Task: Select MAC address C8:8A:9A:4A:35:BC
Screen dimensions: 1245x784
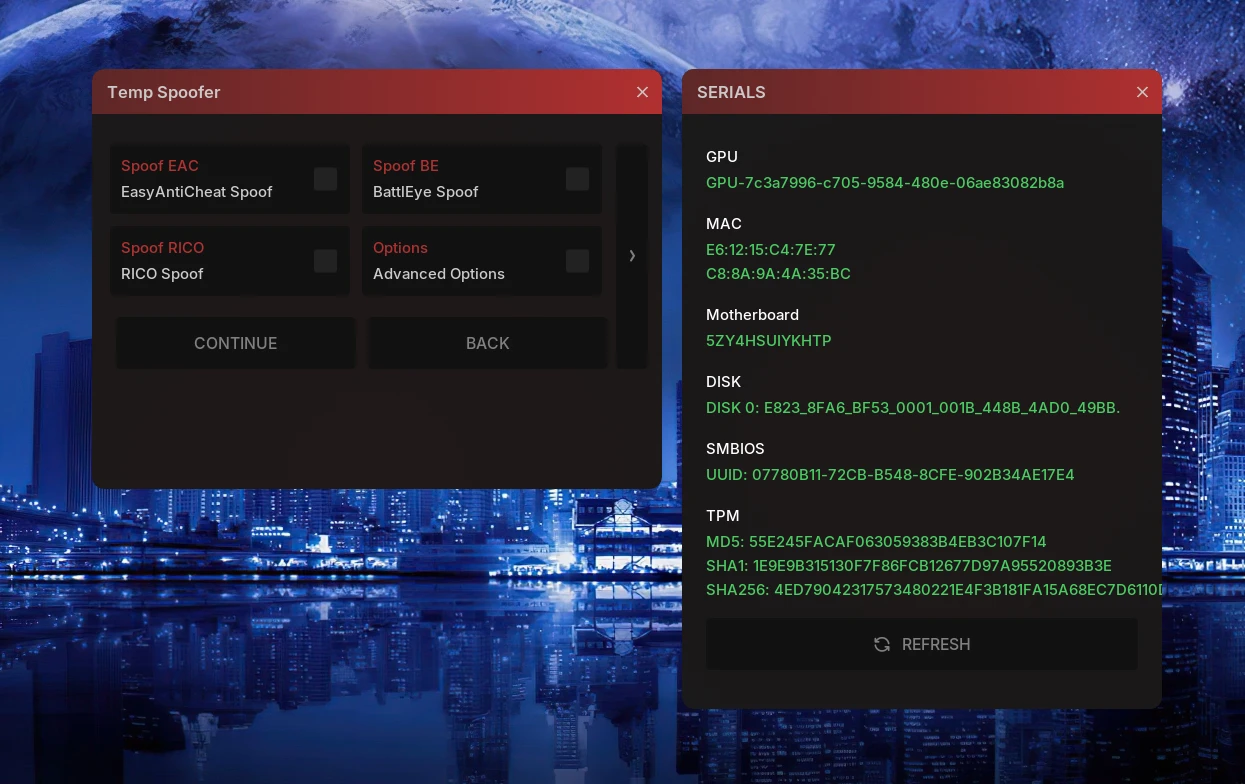Action: (x=778, y=273)
